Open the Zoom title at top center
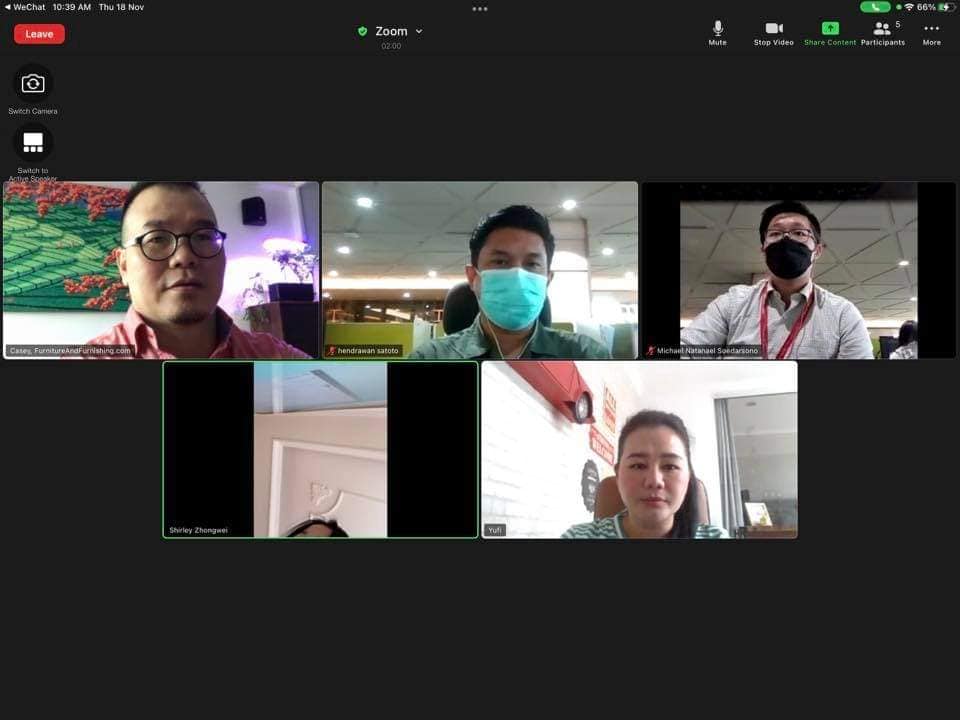This screenshot has height=720, width=960. [391, 31]
